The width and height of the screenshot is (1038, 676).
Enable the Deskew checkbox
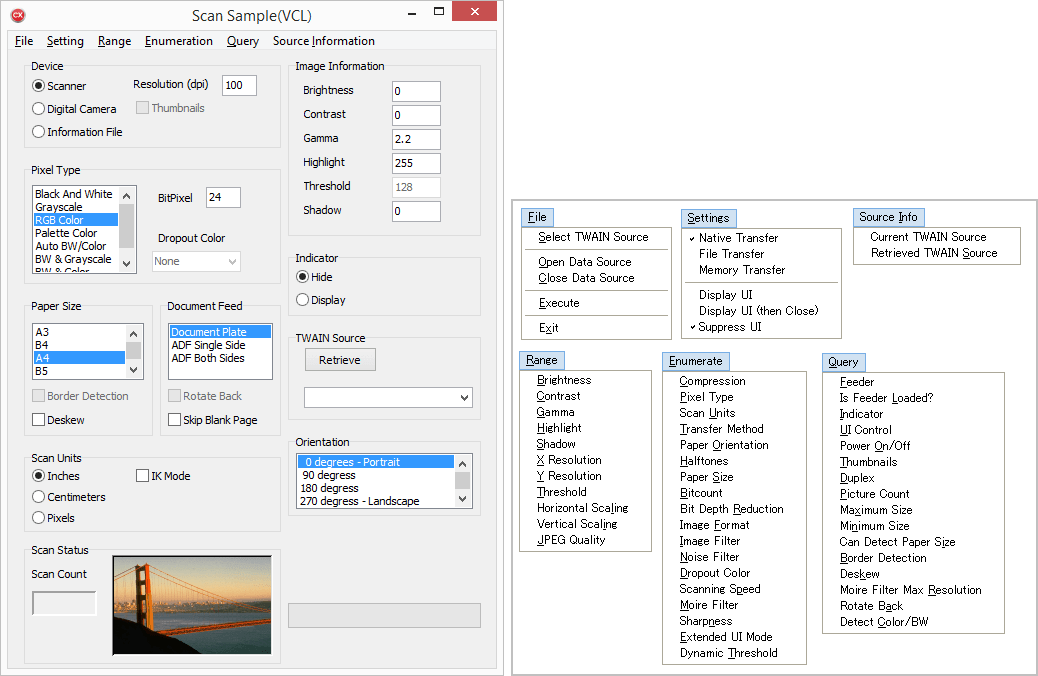coord(38,420)
